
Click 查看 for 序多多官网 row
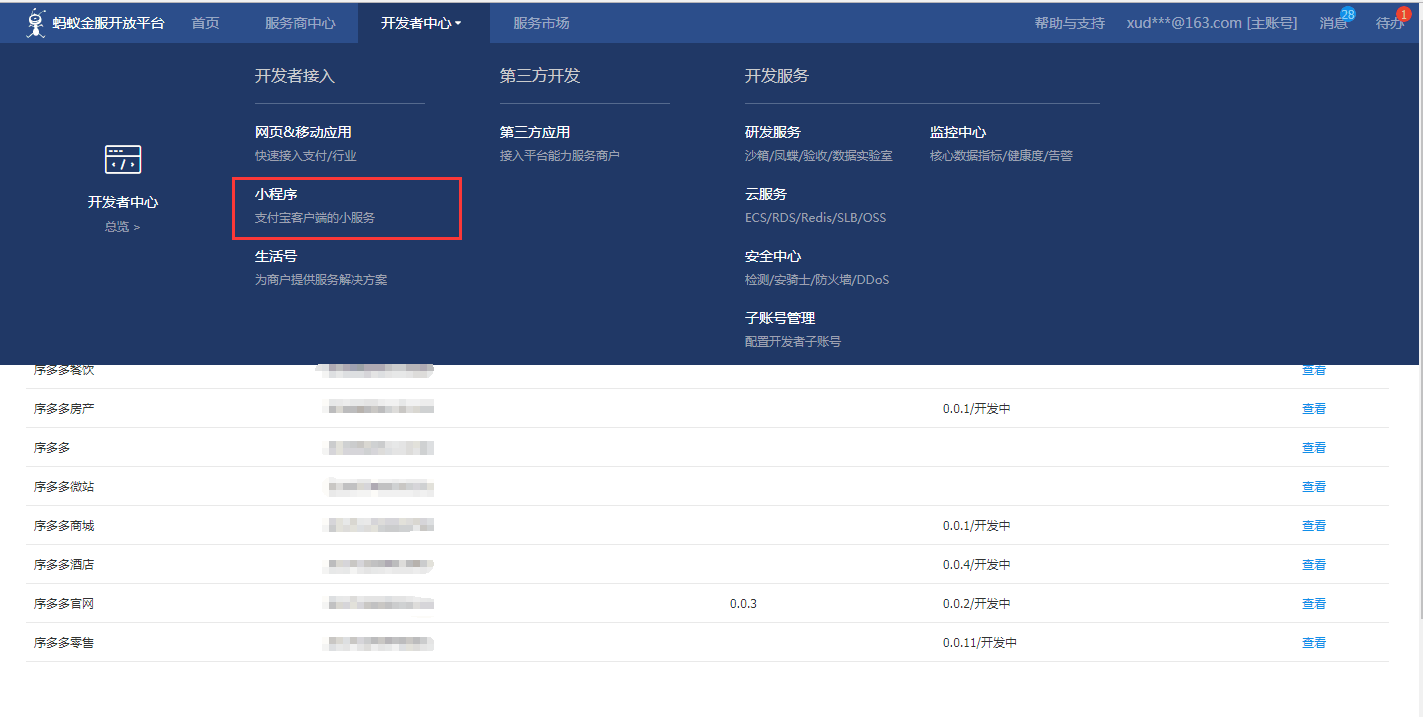[1314, 604]
